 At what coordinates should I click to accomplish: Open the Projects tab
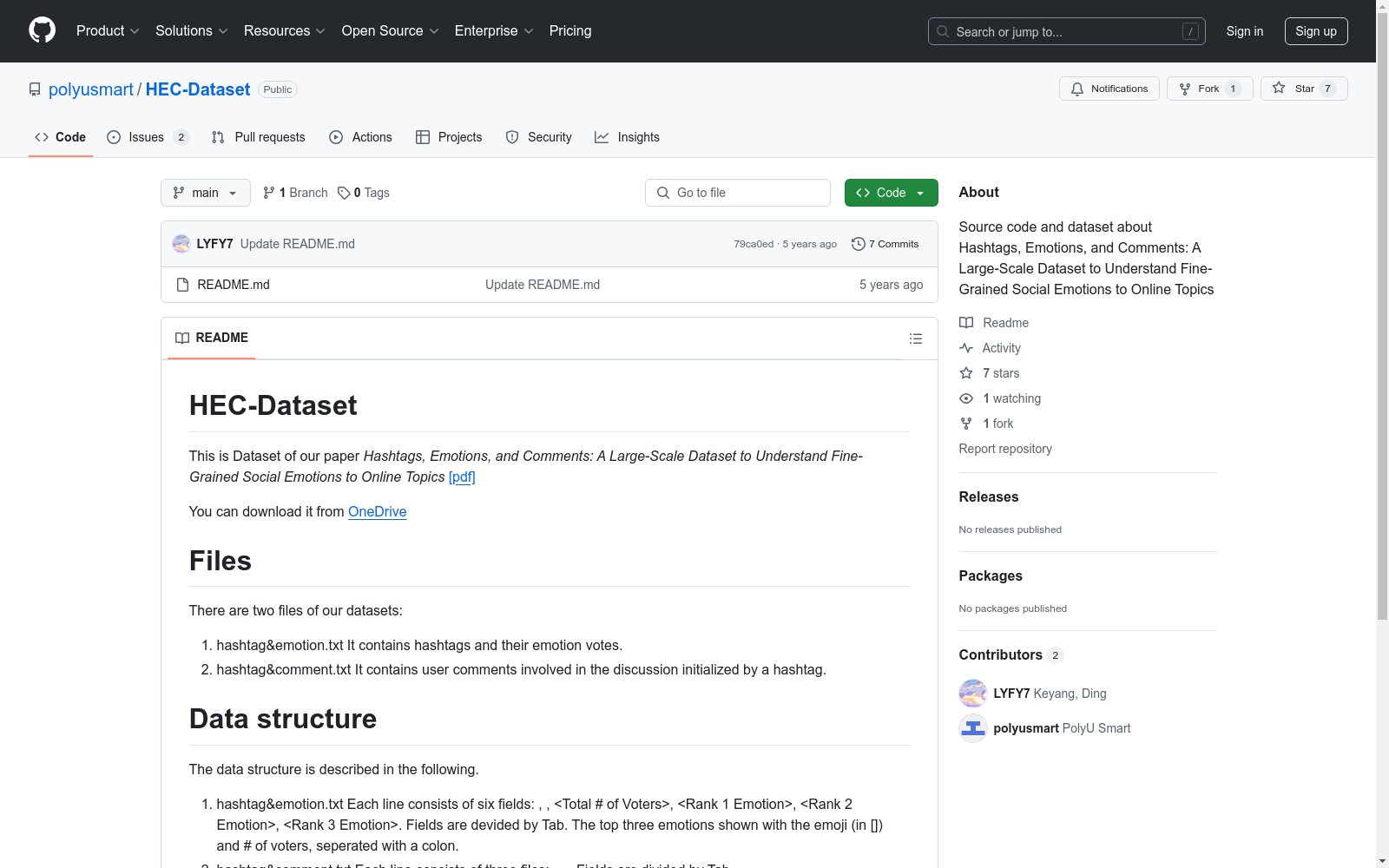449,137
